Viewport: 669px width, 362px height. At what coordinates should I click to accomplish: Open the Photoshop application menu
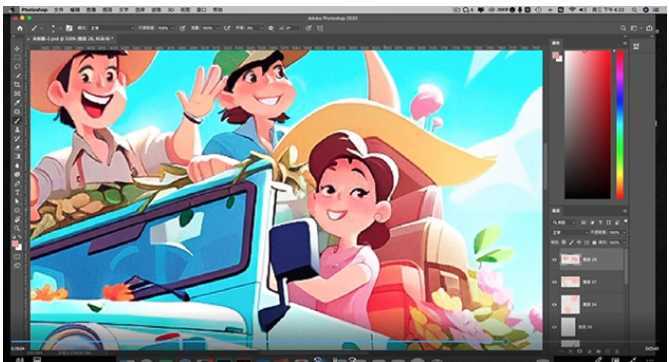pyautogui.click(x=34, y=9)
